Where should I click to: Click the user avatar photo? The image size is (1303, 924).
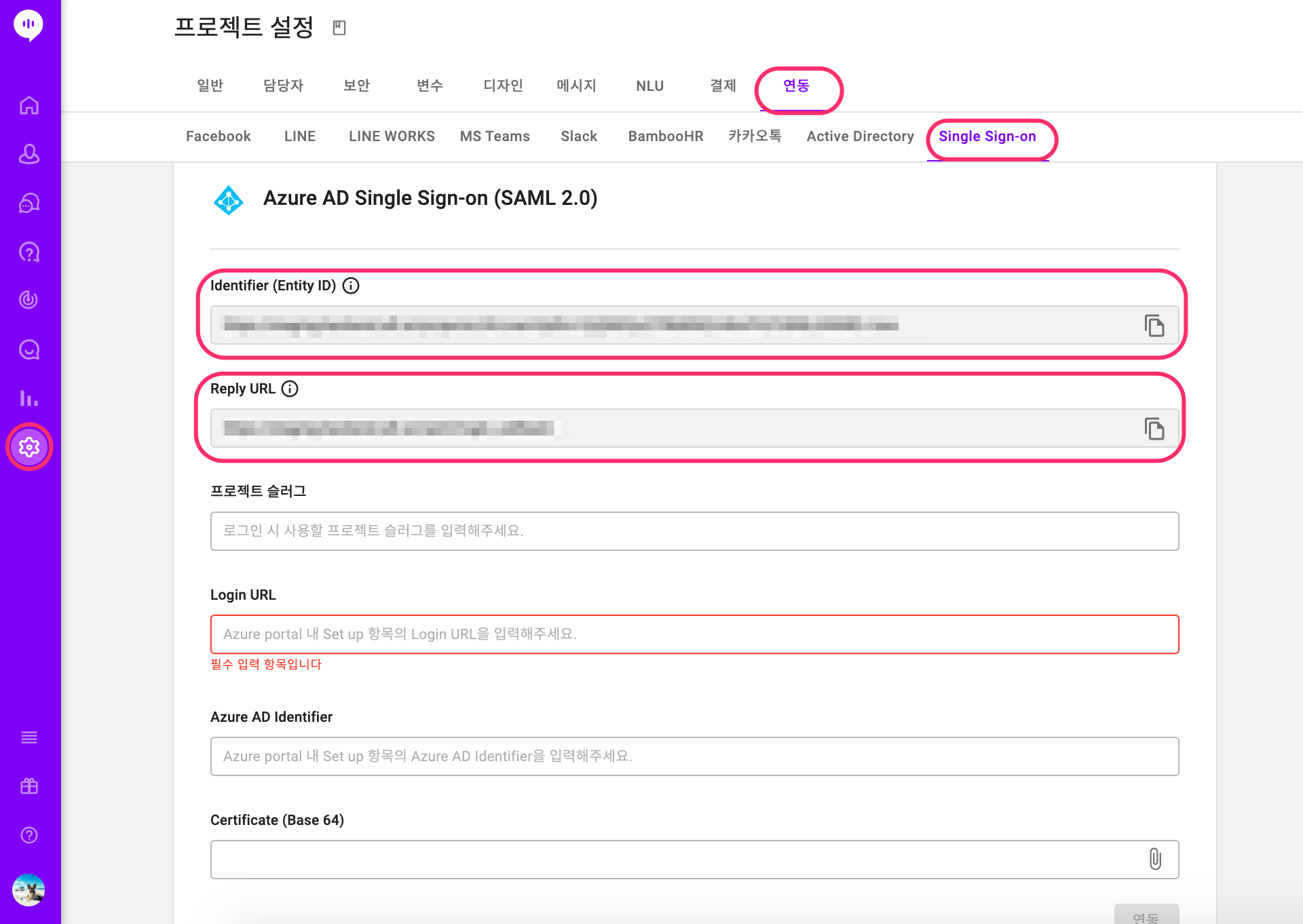[29, 890]
